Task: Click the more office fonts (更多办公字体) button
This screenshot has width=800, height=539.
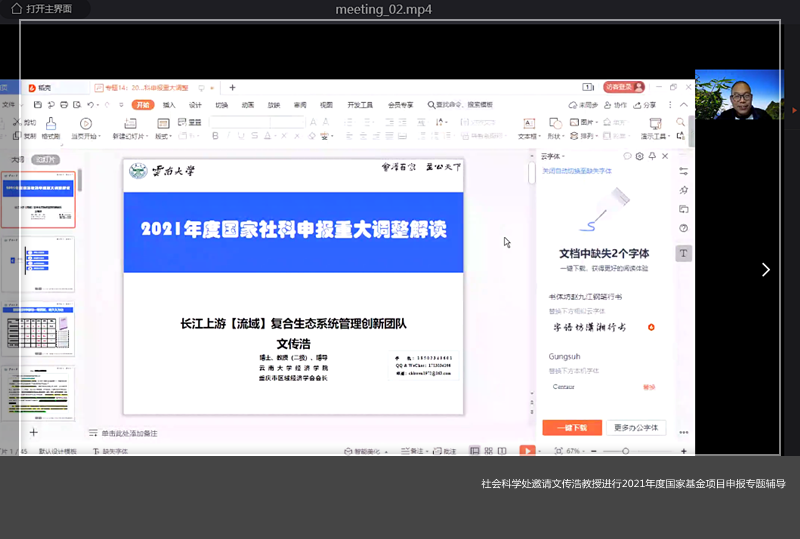Action: coord(635,427)
